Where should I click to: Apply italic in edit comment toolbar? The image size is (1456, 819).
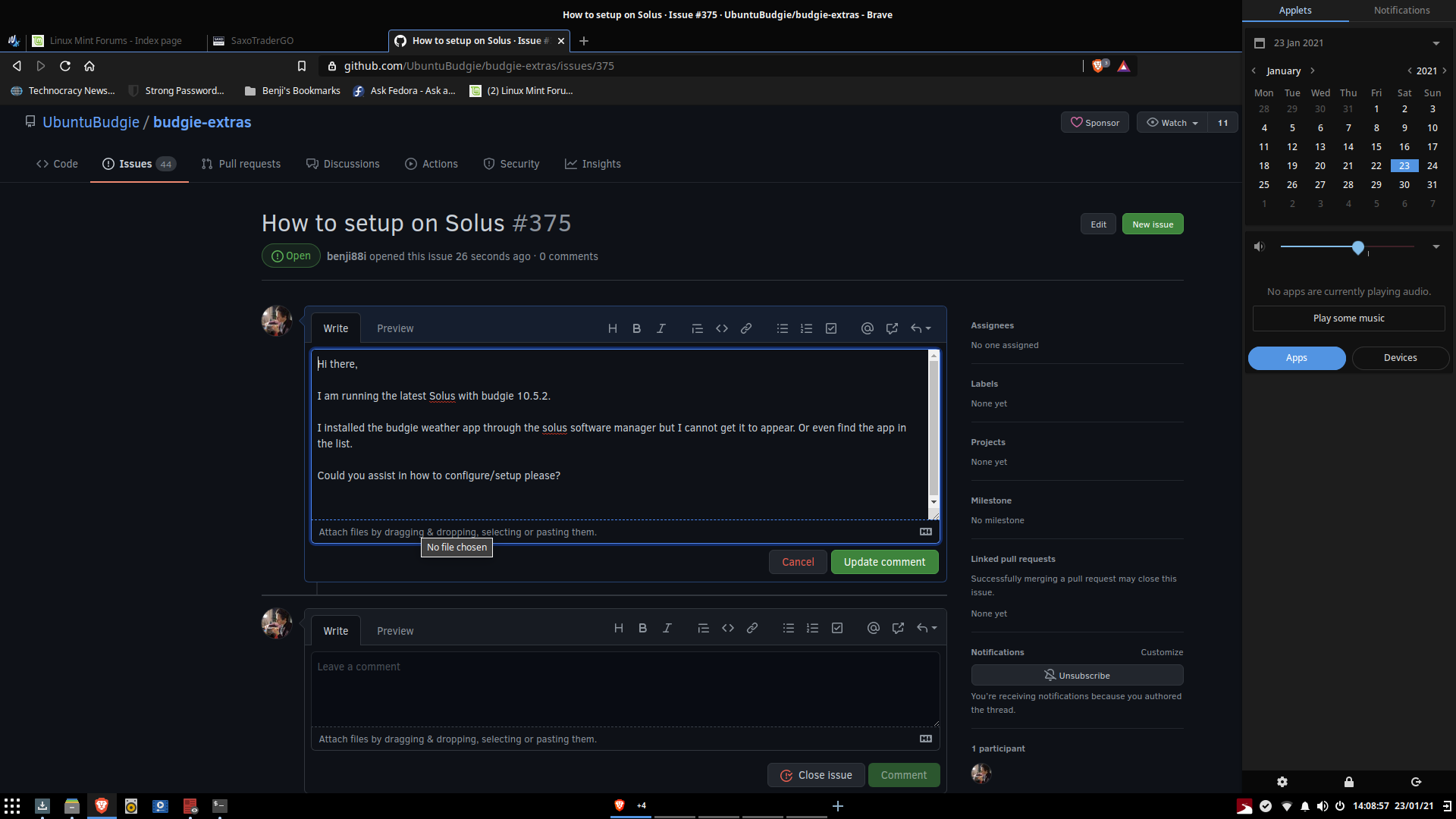(x=661, y=328)
